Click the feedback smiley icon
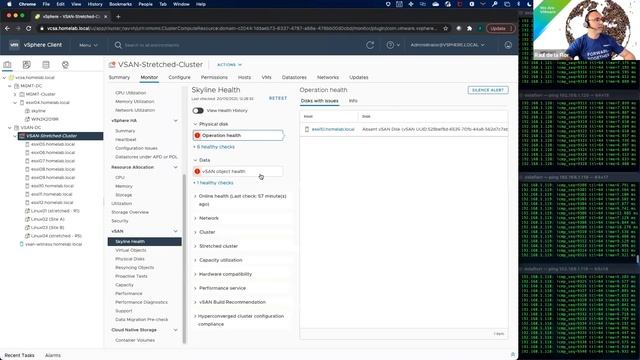 click(x=508, y=45)
